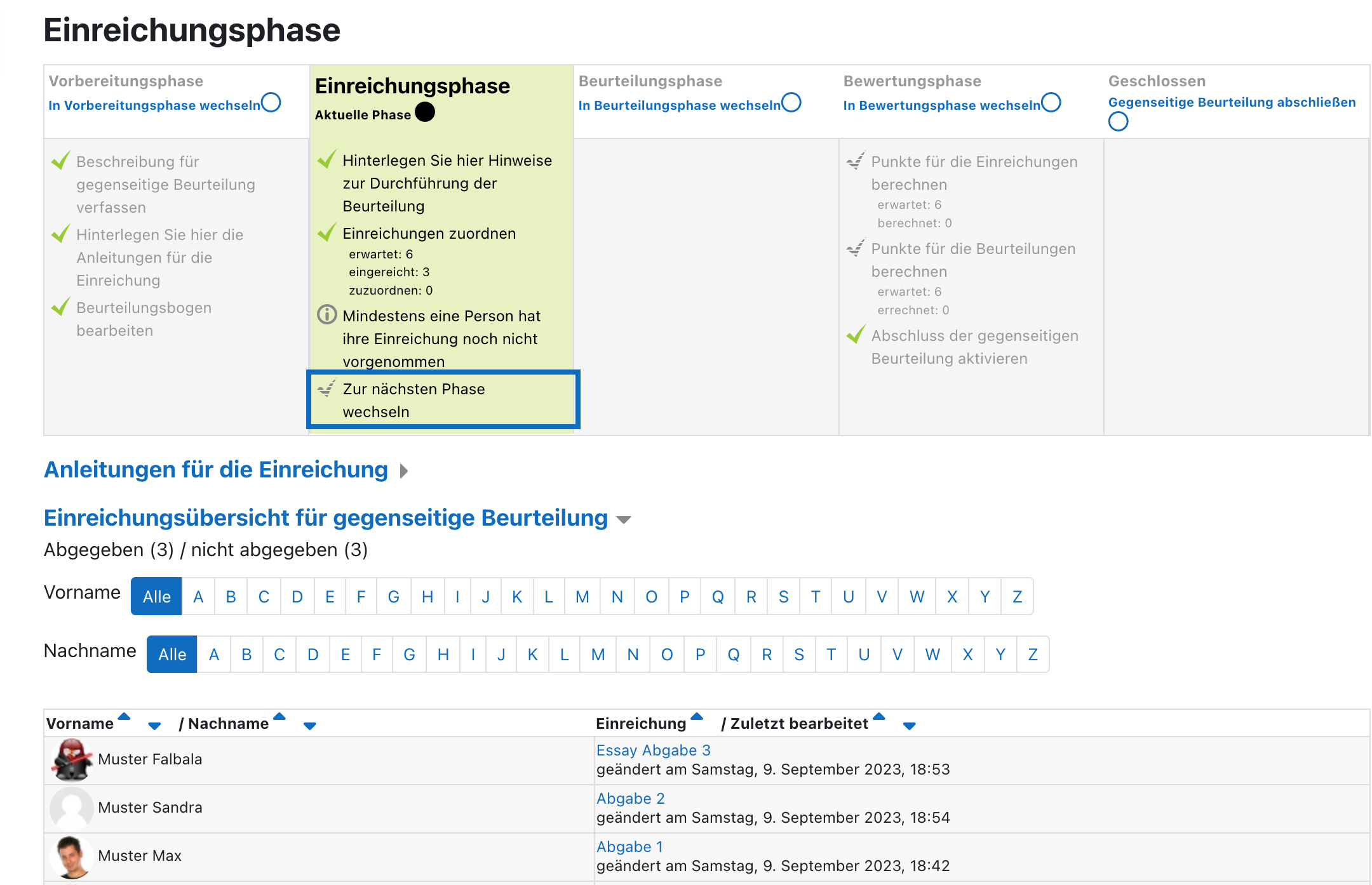The height and width of the screenshot is (885, 1372).
Task: Sort Zuletzt bearbeitet ascending with the up arrow
Action: point(879,717)
